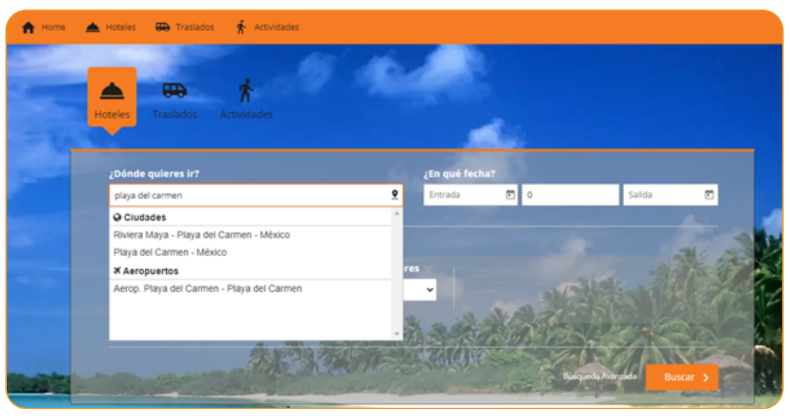Pick "Aerop. Playa del Carmen" airport suggestion
The width and height of the screenshot is (790, 416).
208,289
